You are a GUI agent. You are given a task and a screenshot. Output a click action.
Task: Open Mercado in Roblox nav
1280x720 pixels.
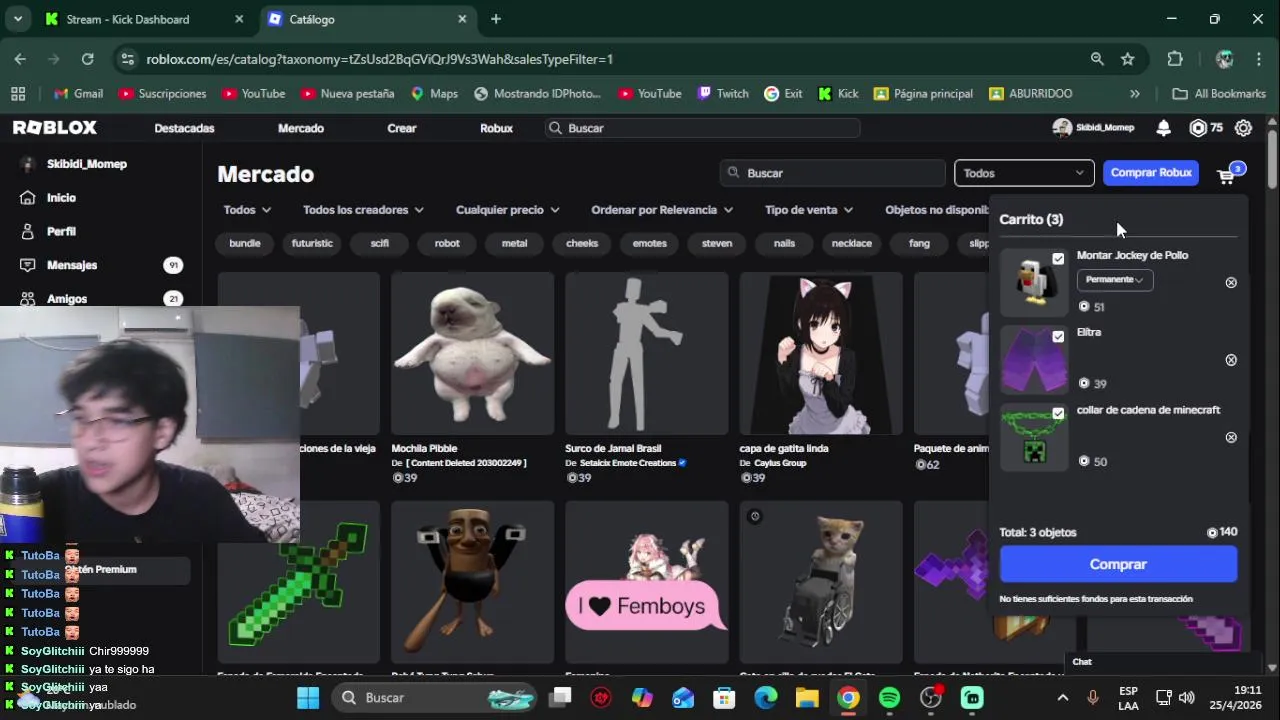(301, 128)
